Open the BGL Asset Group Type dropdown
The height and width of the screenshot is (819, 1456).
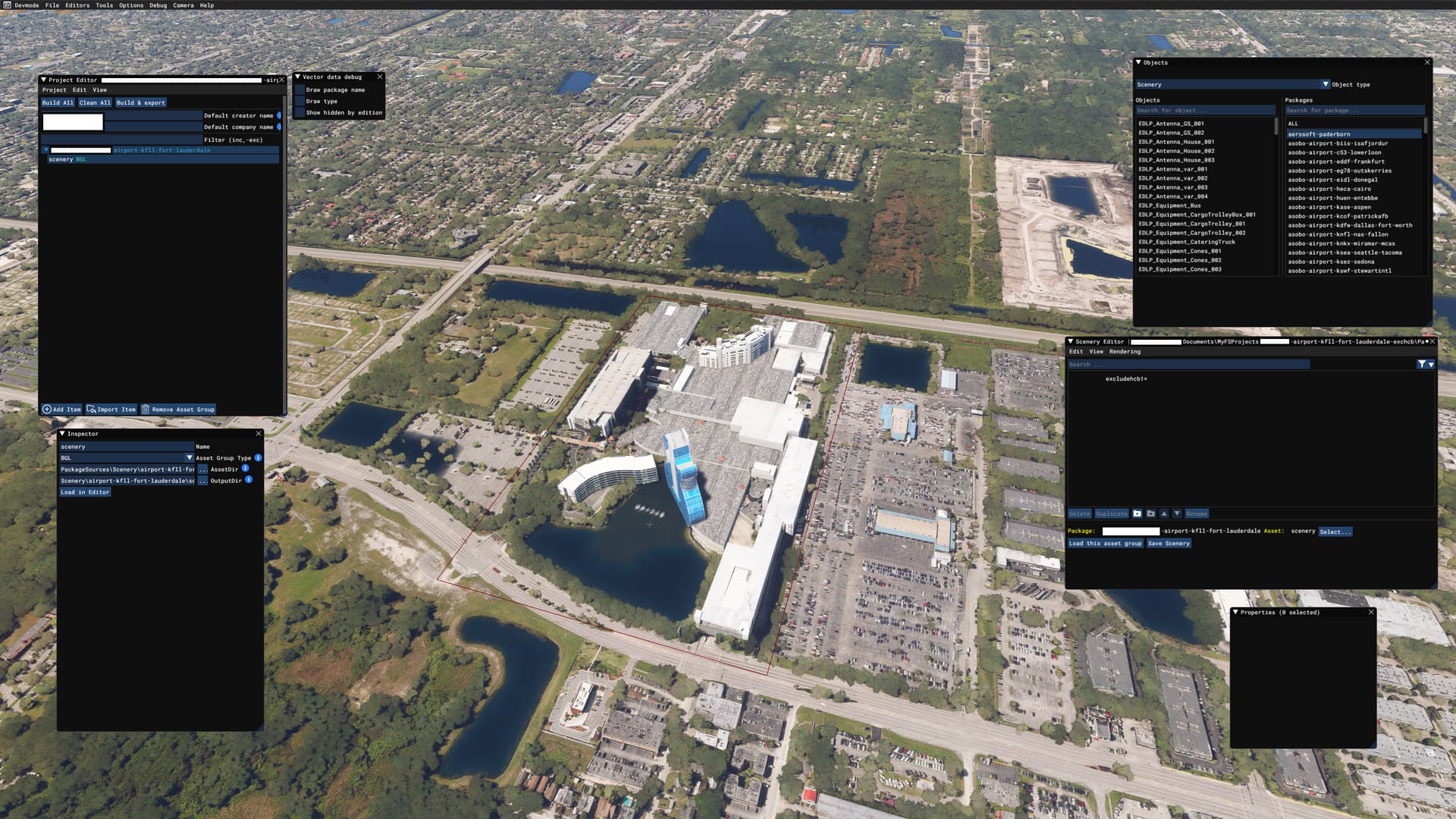[x=127, y=458]
